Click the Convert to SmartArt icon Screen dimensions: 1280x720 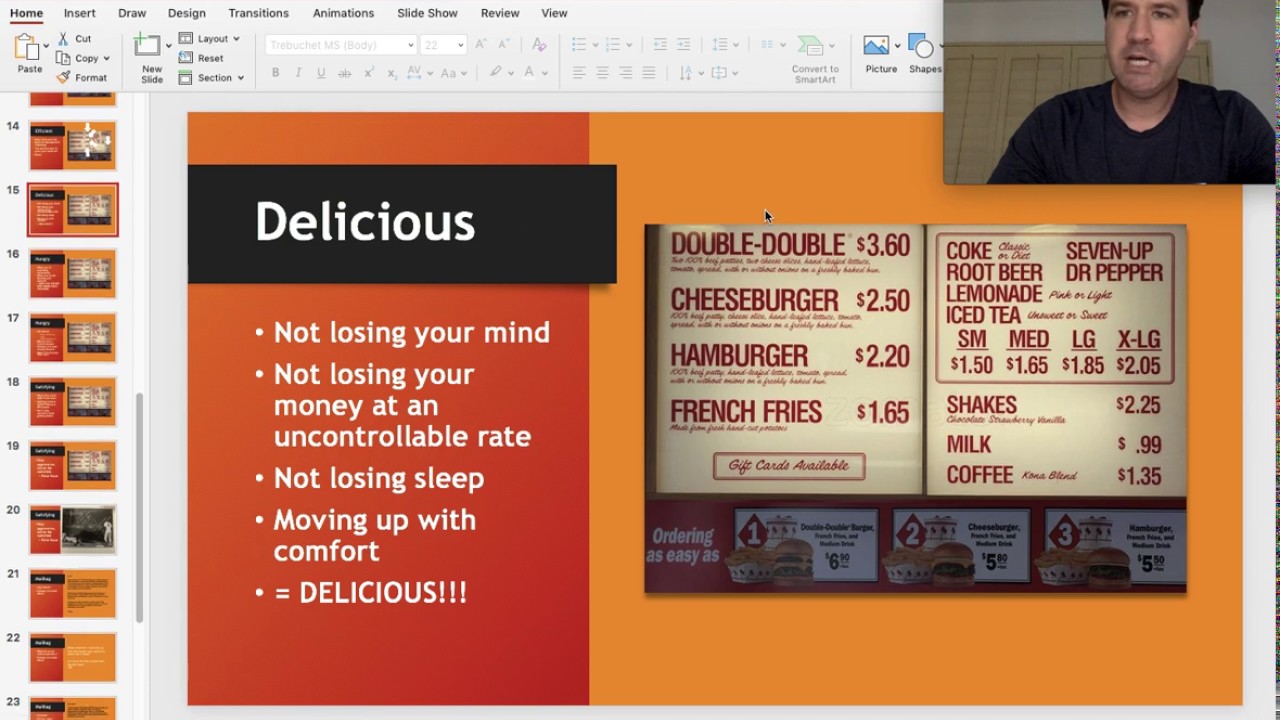810,46
